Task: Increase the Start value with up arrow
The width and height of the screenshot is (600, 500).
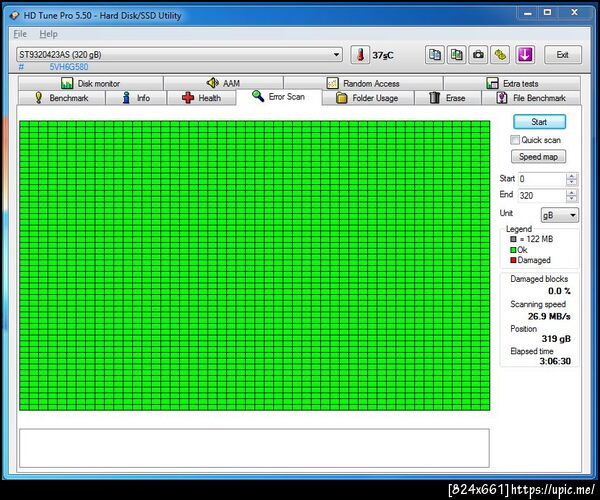Action: coord(572,176)
